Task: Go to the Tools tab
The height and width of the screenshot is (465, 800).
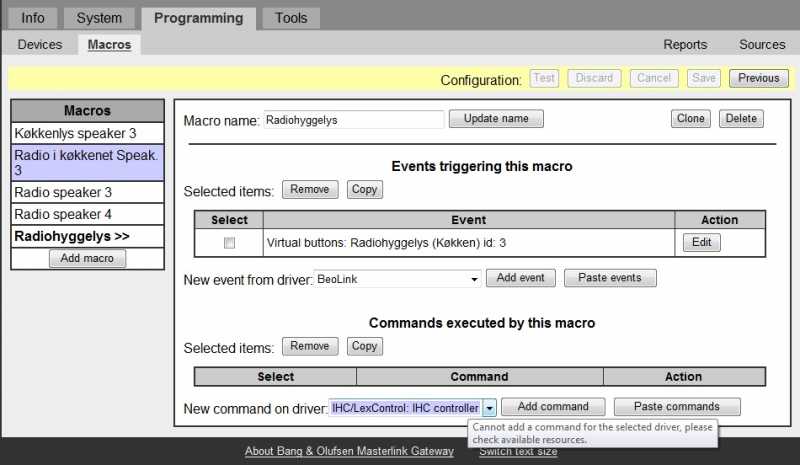Action: (291, 18)
